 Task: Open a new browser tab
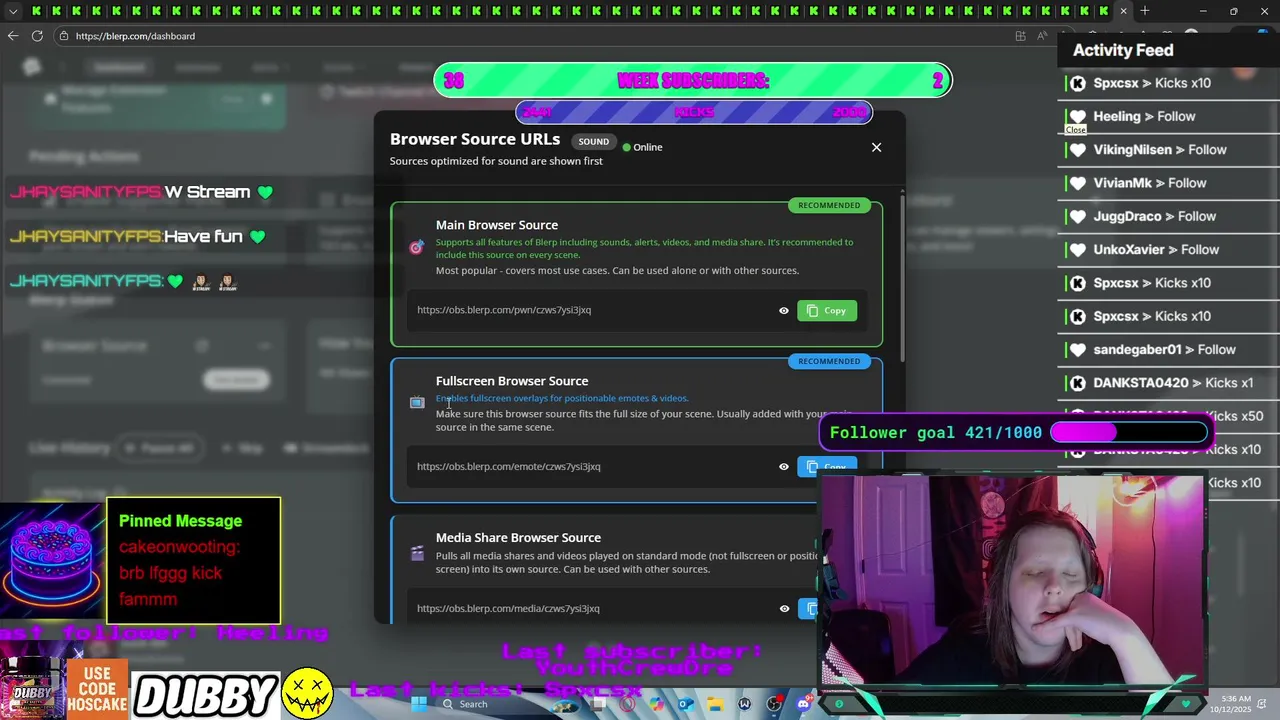(x=1145, y=11)
